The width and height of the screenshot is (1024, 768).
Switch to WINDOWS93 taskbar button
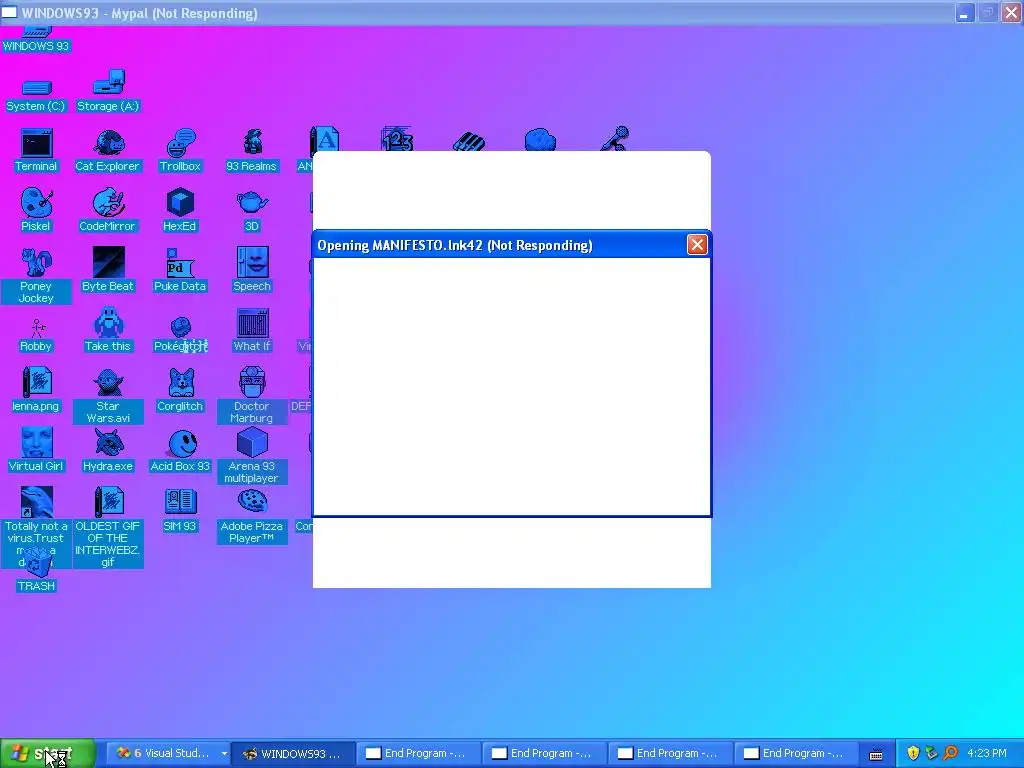coord(293,754)
